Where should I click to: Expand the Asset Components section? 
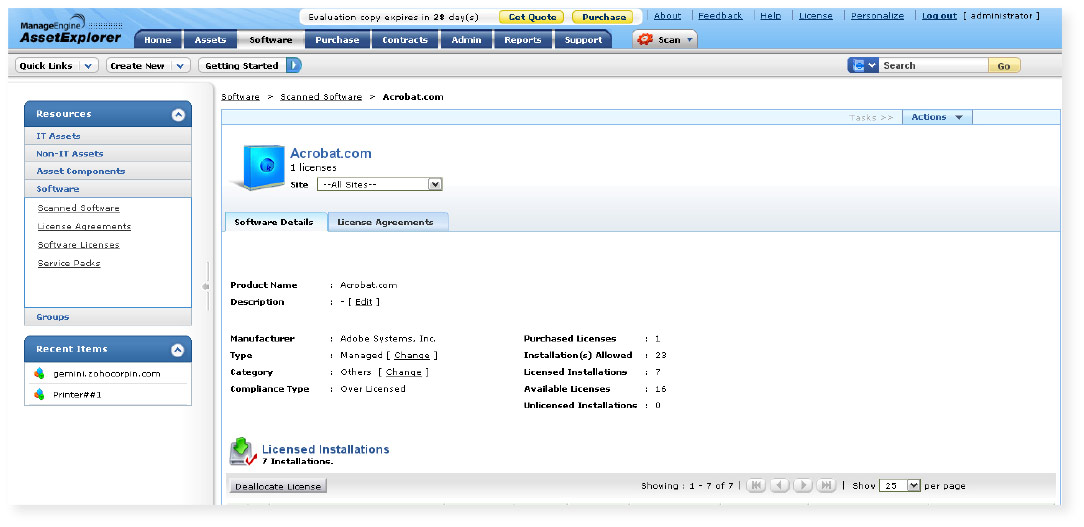(x=108, y=171)
